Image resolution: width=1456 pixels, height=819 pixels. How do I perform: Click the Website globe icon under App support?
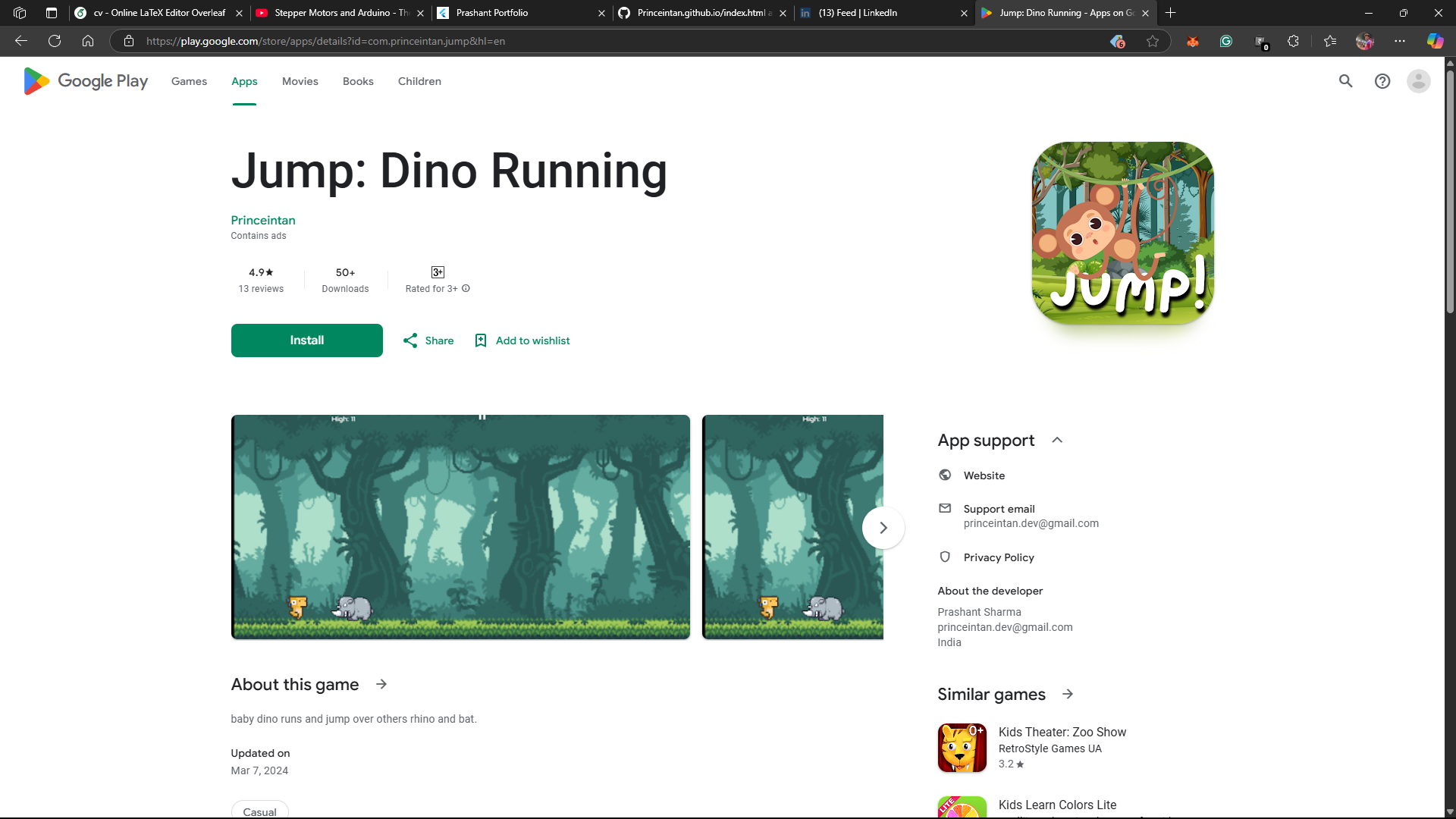[x=944, y=475]
